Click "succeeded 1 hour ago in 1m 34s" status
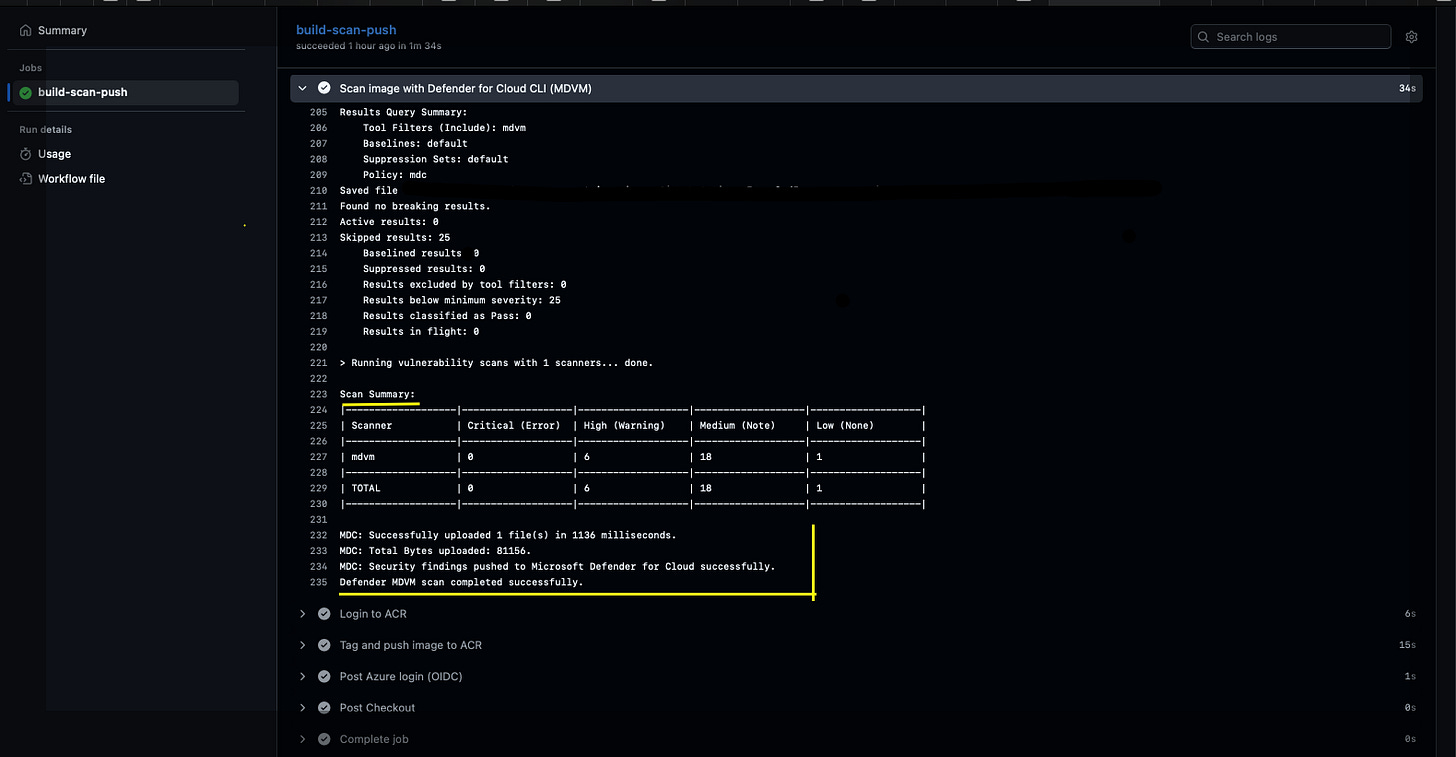Viewport: 1456px width, 757px height. [x=369, y=46]
